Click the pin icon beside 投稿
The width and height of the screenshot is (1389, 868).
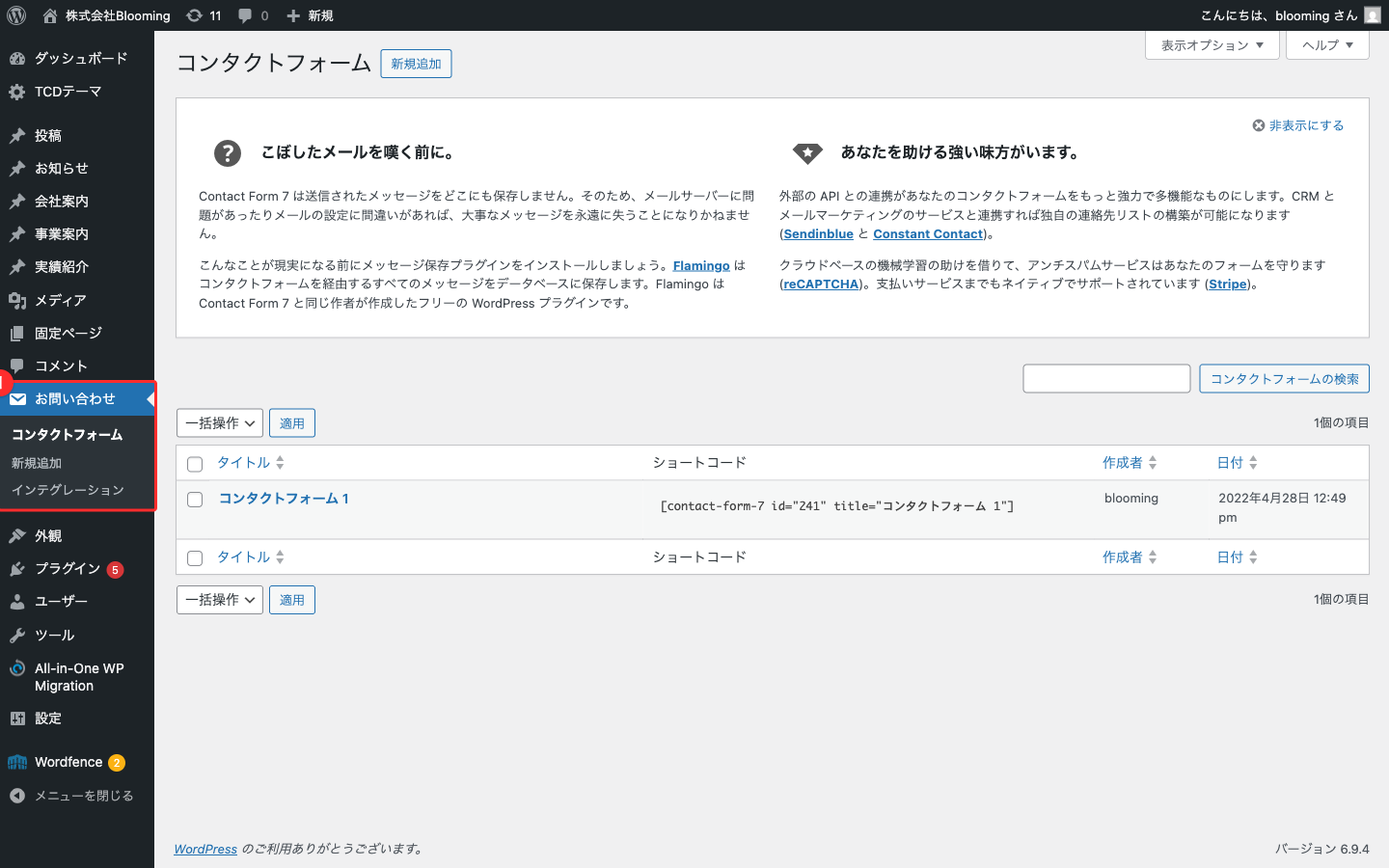(x=17, y=136)
